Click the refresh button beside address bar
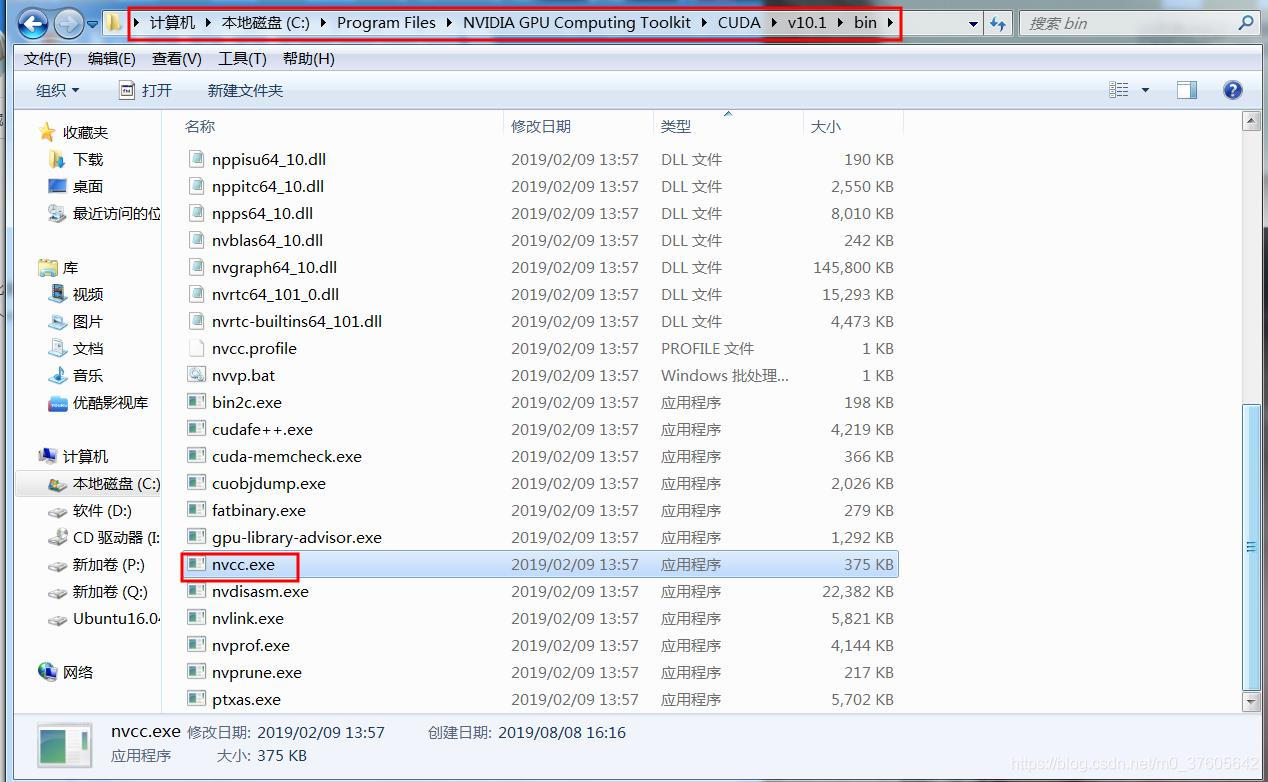Viewport: 1268px width, 782px height. (x=998, y=23)
